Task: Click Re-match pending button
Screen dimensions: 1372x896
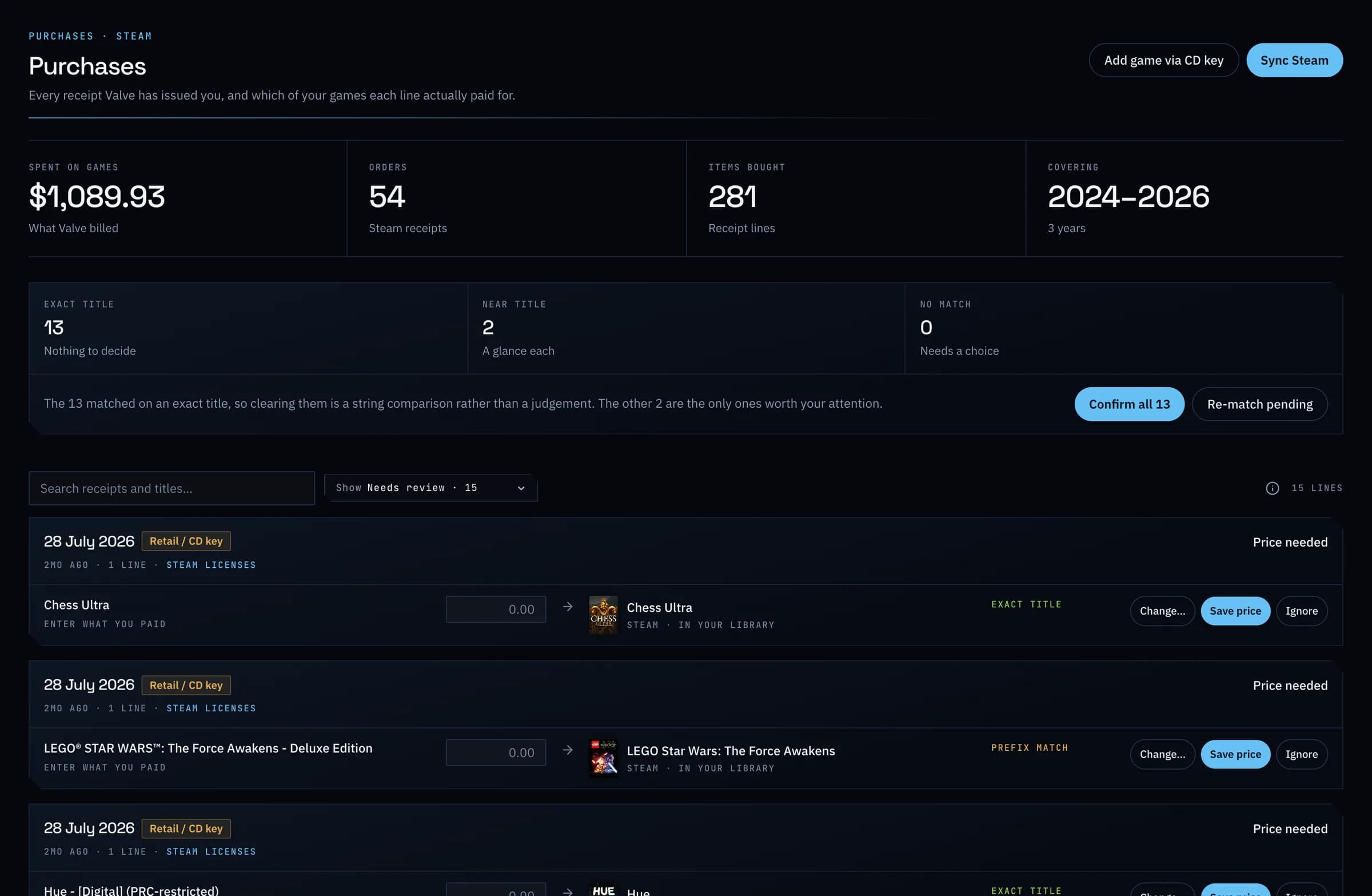Action: [1259, 404]
